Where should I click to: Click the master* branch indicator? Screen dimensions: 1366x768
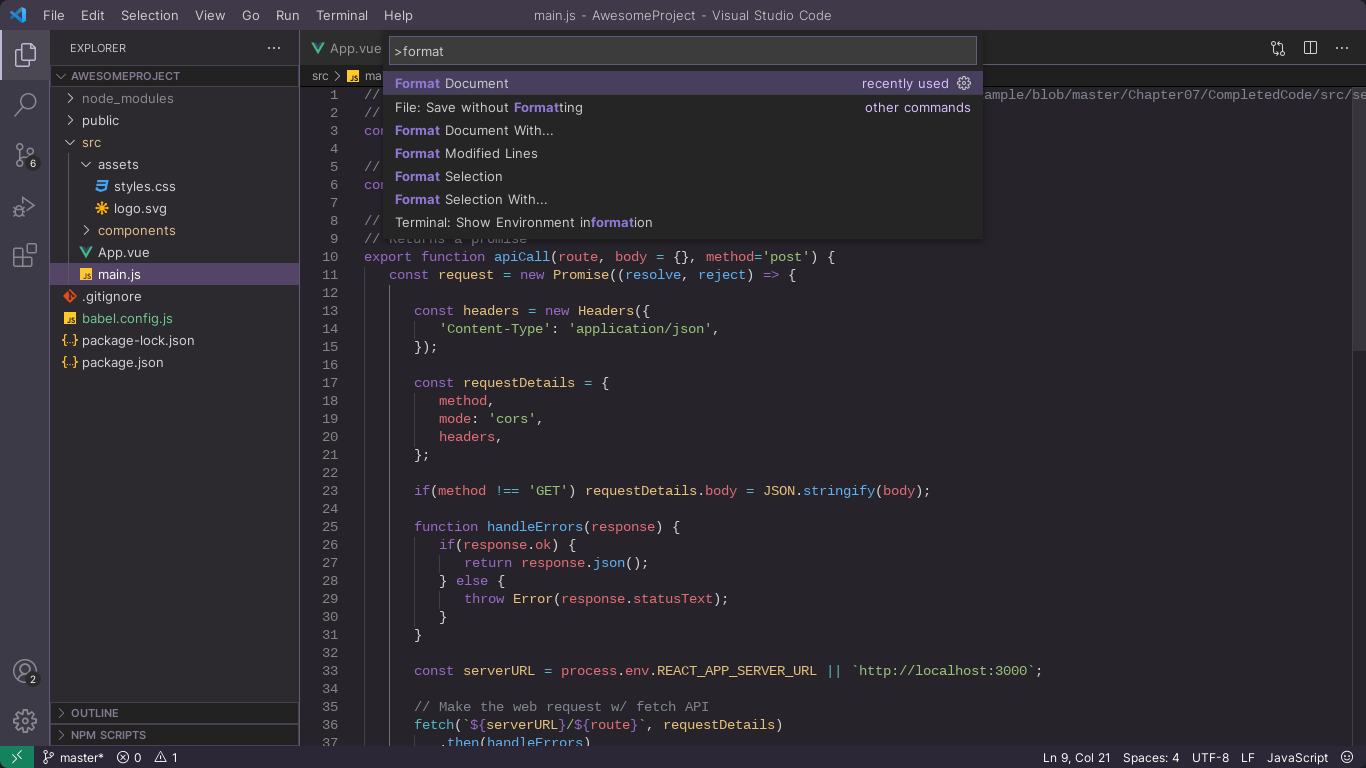click(x=73, y=757)
